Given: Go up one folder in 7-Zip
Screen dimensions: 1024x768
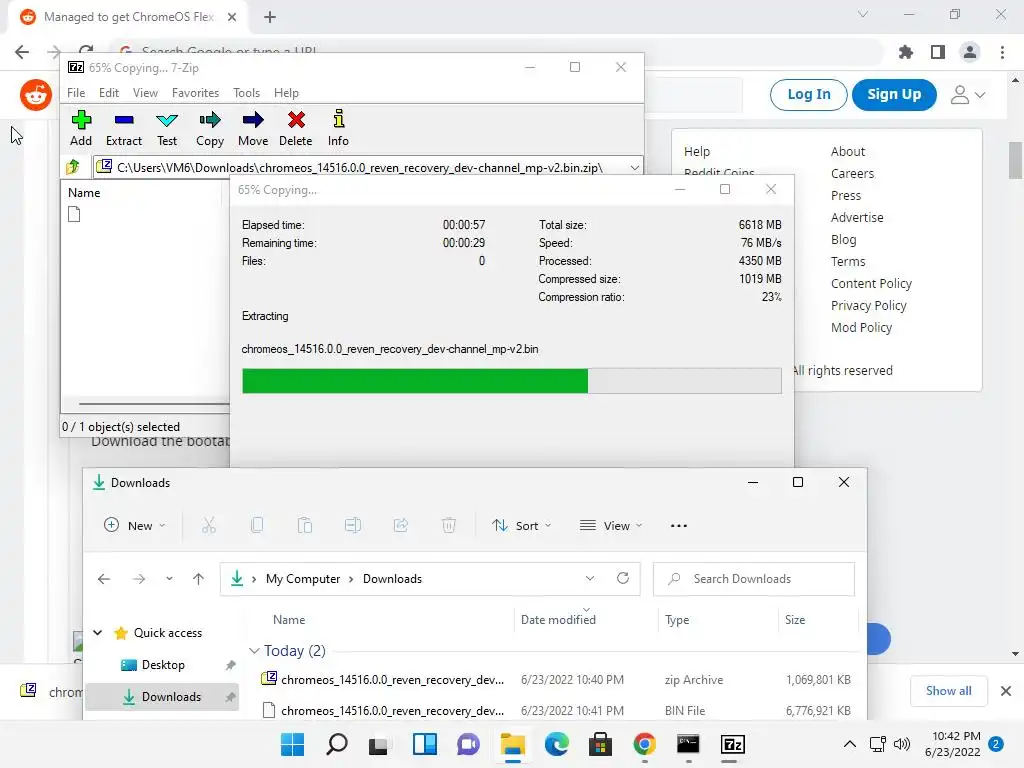Looking at the screenshot, I should pyautogui.click(x=73, y=167).
